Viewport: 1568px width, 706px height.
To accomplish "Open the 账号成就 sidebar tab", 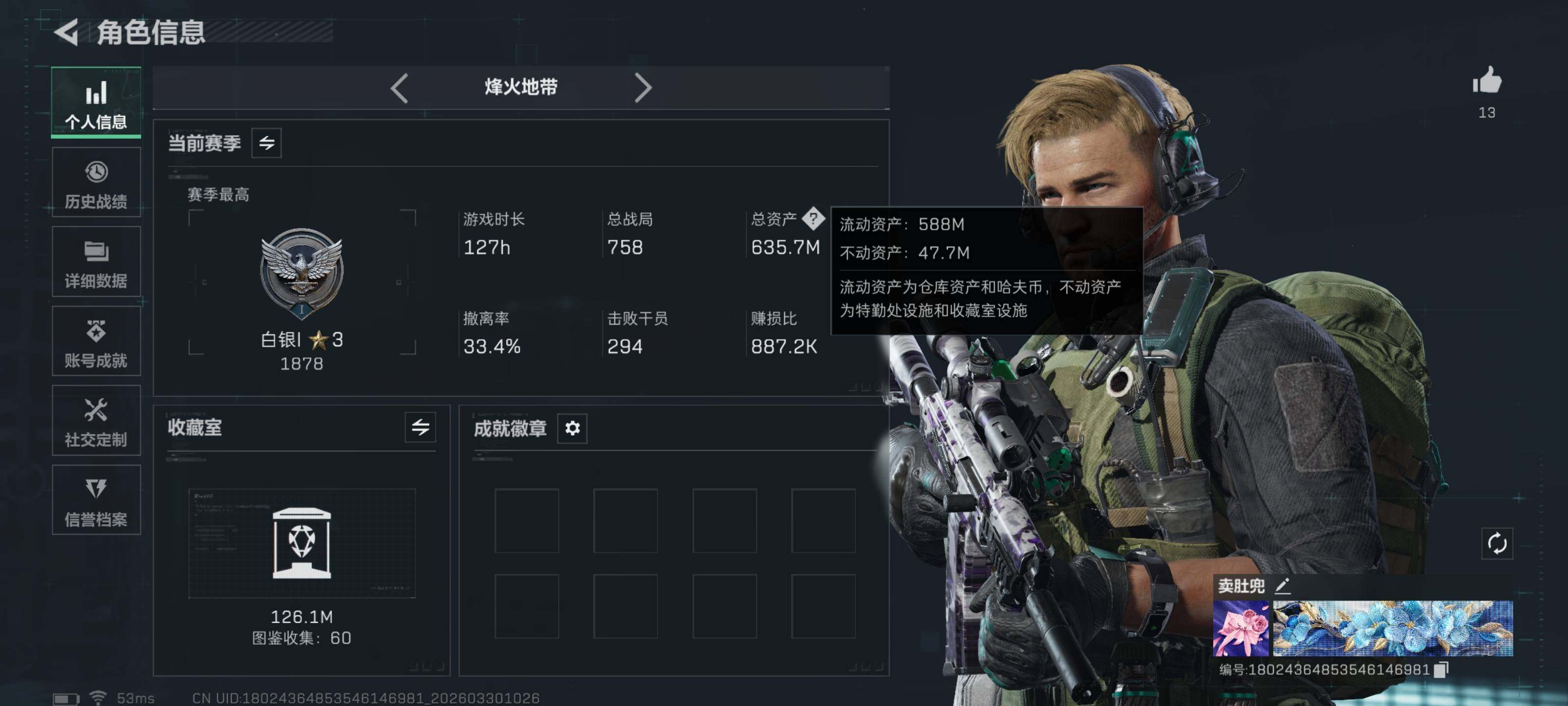I will coord(96,341).
